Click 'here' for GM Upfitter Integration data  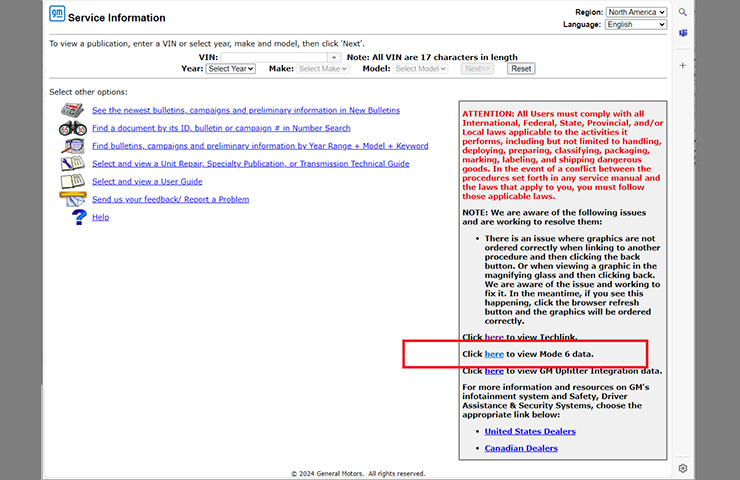tap(494, 371)
